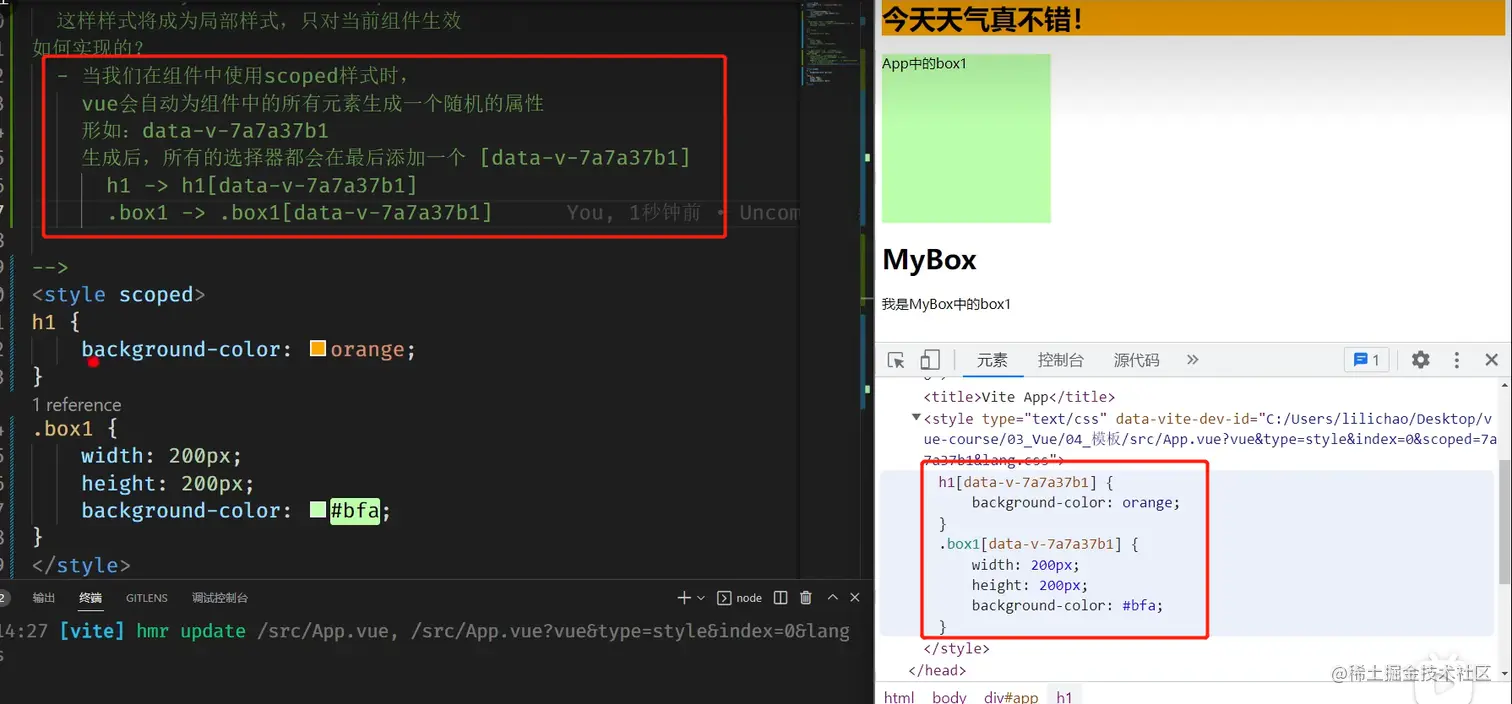
Task: Select the body breadcrumb in DevTools
Action: [949, 697]
